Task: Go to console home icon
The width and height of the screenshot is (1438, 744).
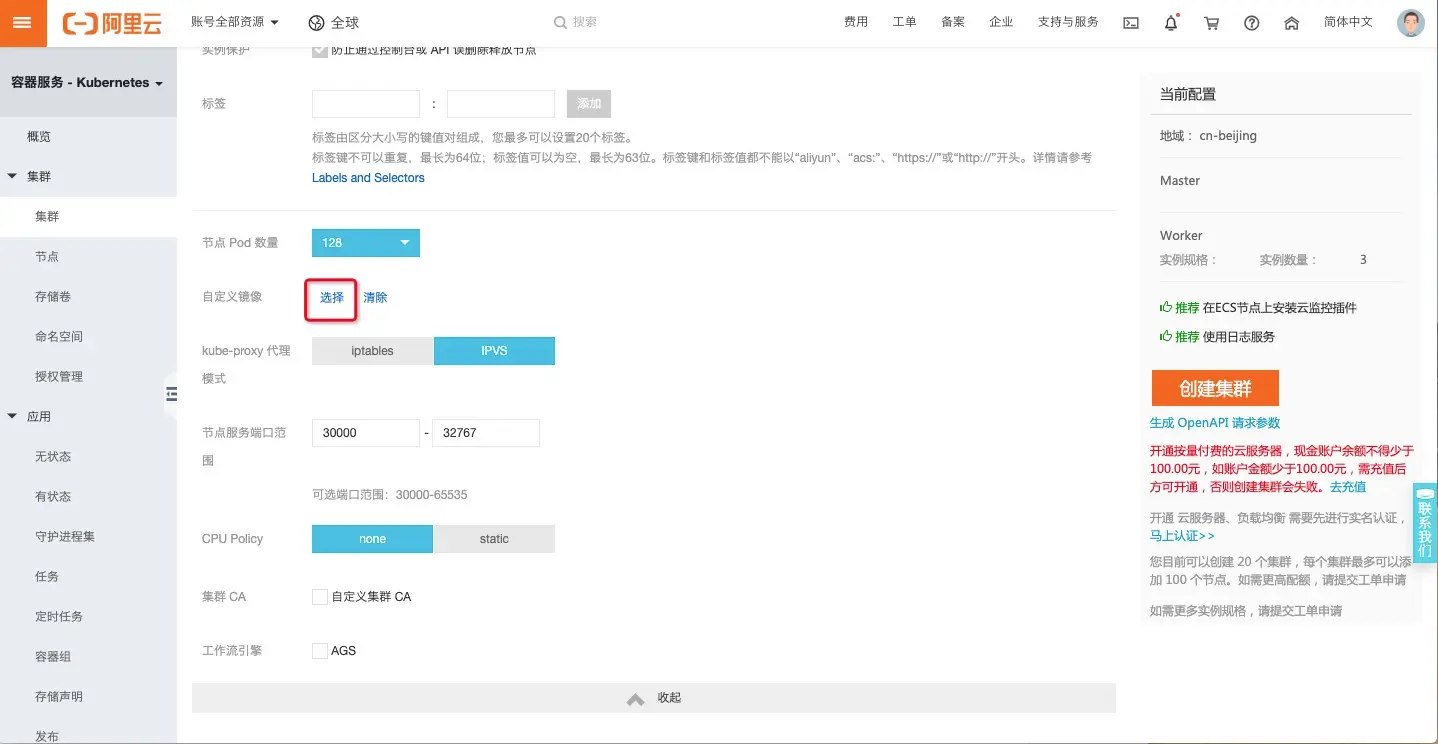Action: coord(1291,23)
